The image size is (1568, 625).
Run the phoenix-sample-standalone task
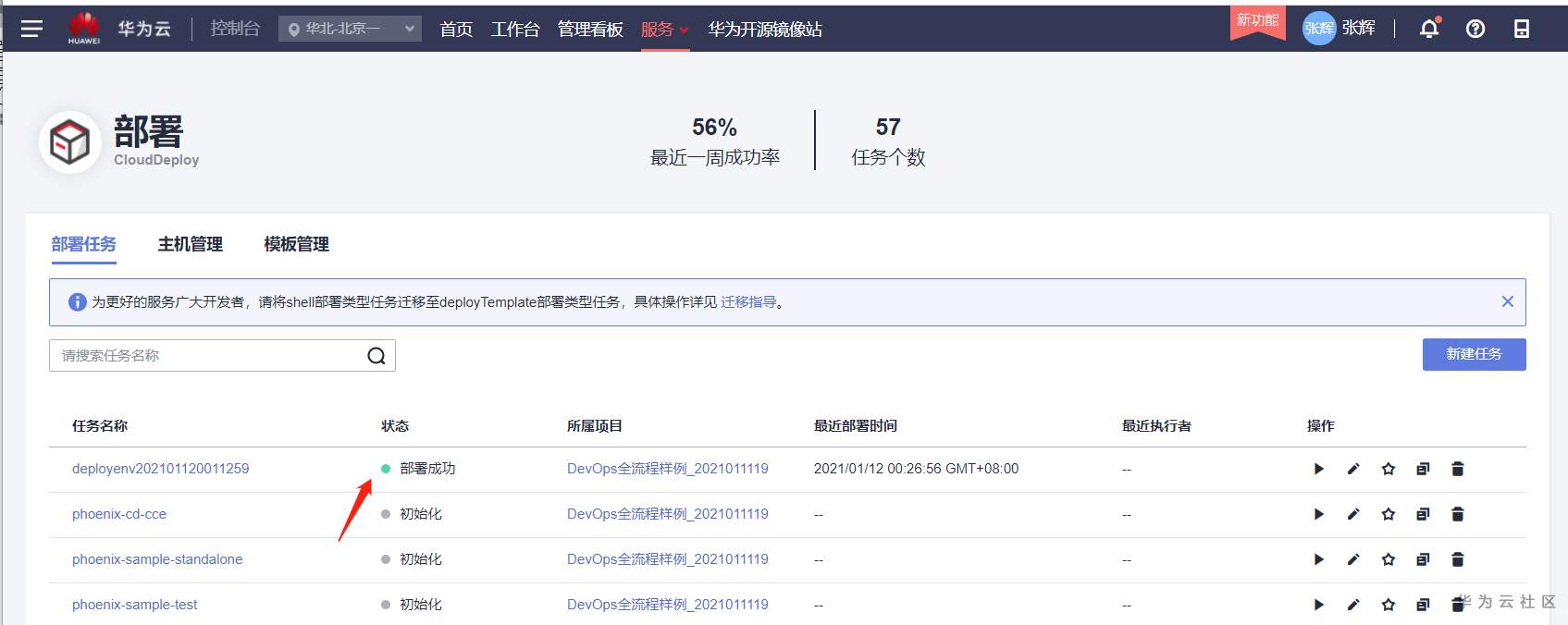click(x=1319, y=559)
